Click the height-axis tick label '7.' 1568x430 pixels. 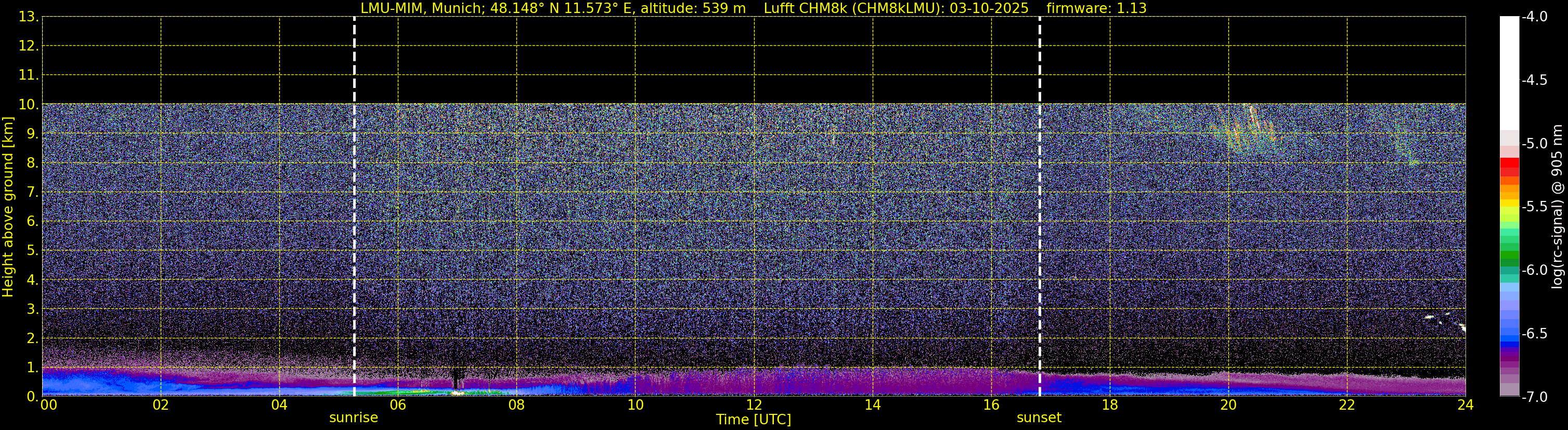point(32,193)
